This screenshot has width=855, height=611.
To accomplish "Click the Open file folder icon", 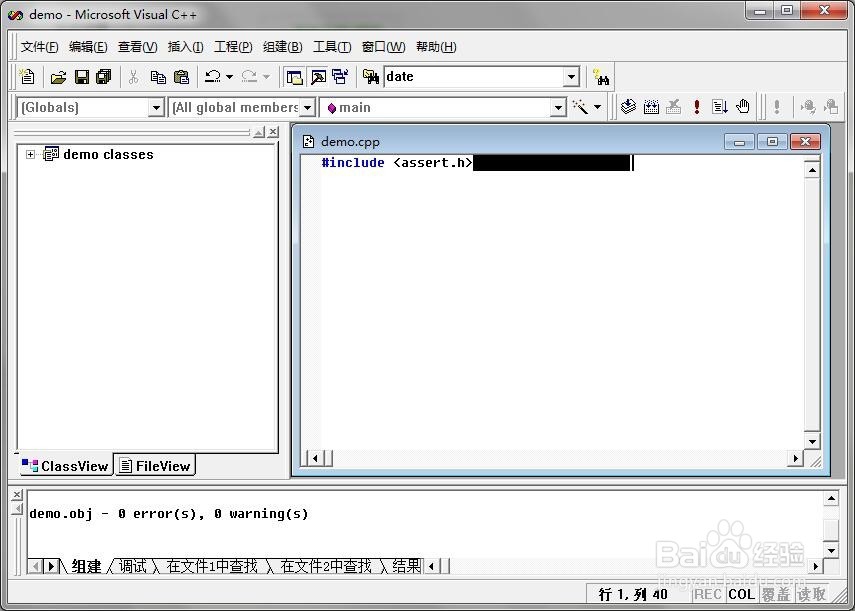I will (58, 77).
